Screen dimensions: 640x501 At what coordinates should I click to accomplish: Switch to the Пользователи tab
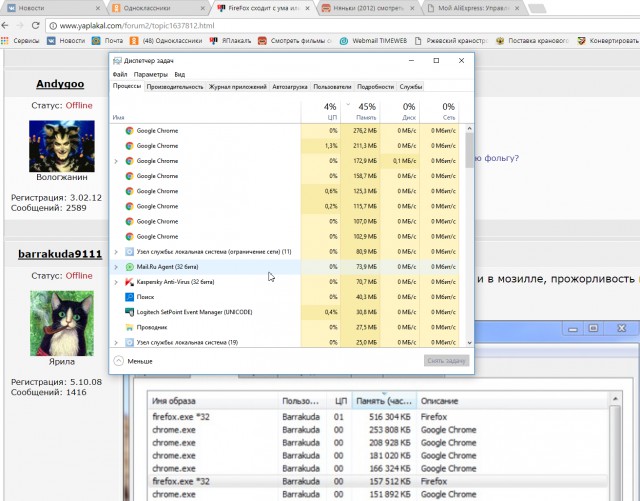(332, 87)
